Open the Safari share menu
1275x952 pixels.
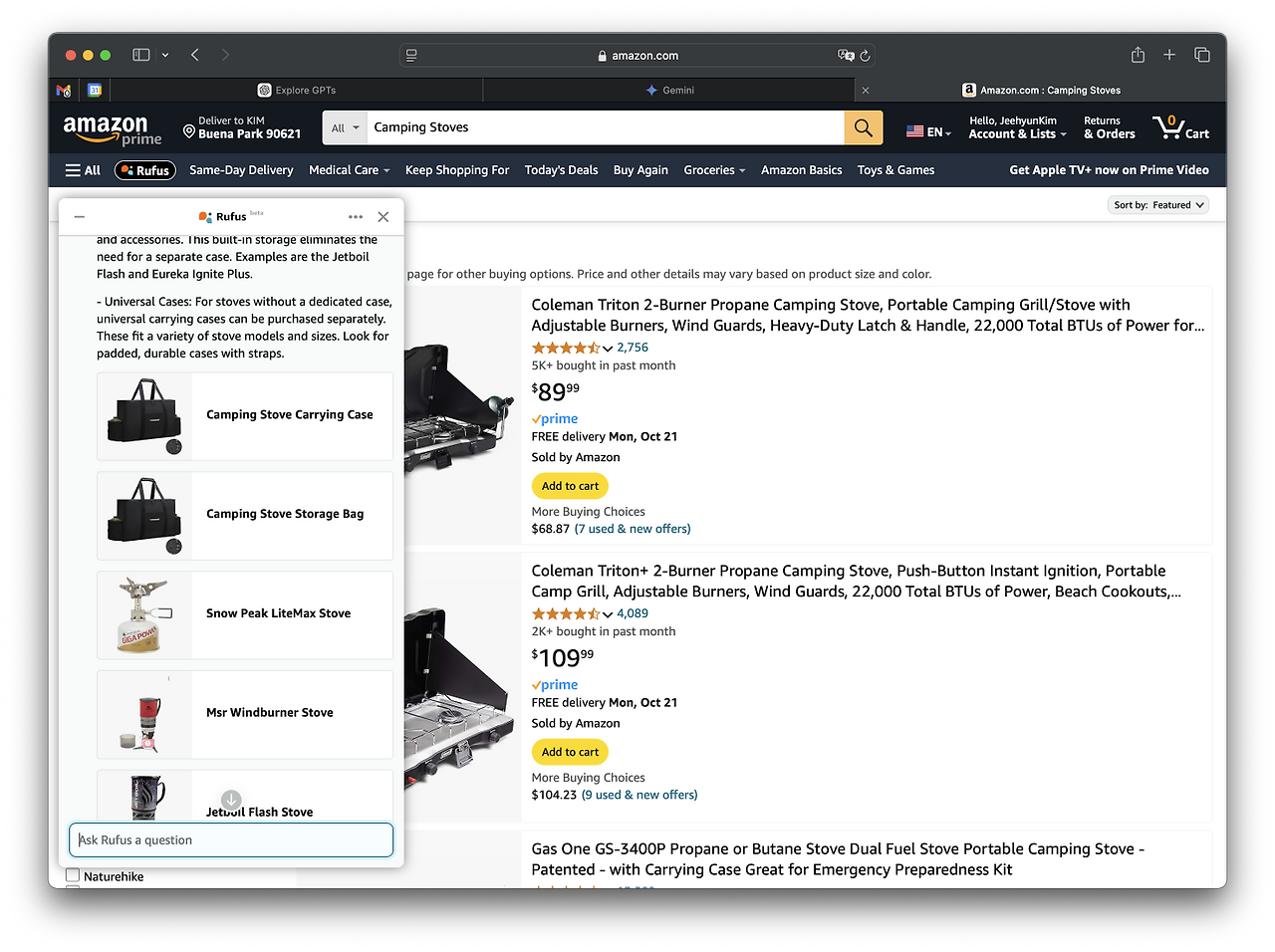(1138, 55)
